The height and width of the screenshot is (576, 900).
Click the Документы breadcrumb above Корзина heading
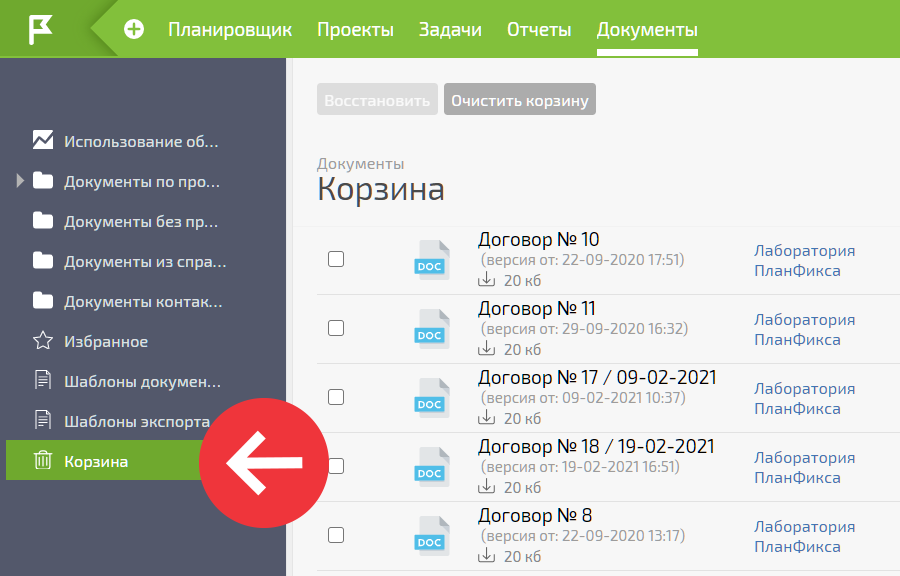pyautogui.click(x=360, y=164)
